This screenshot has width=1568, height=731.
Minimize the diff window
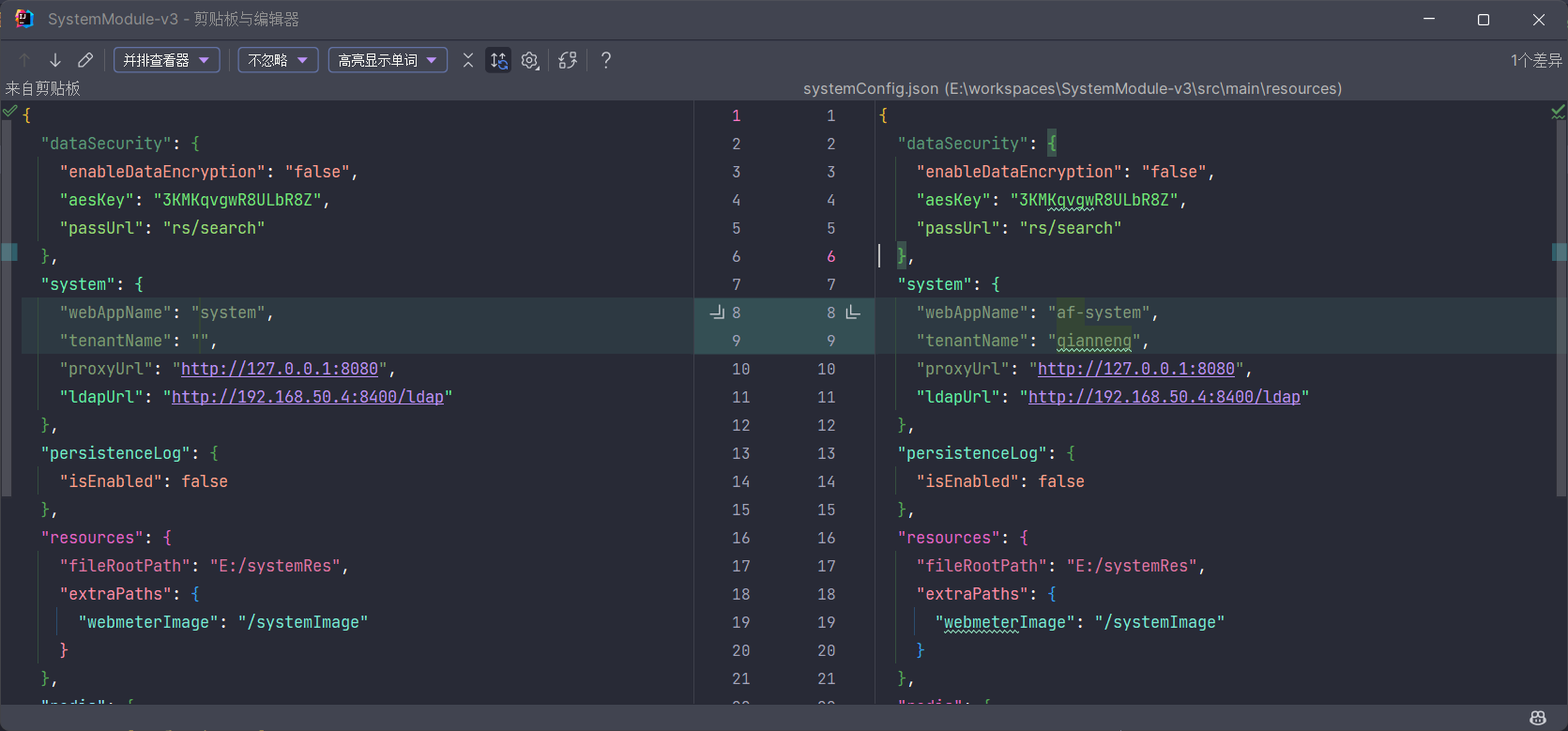tap(1429, 19)
